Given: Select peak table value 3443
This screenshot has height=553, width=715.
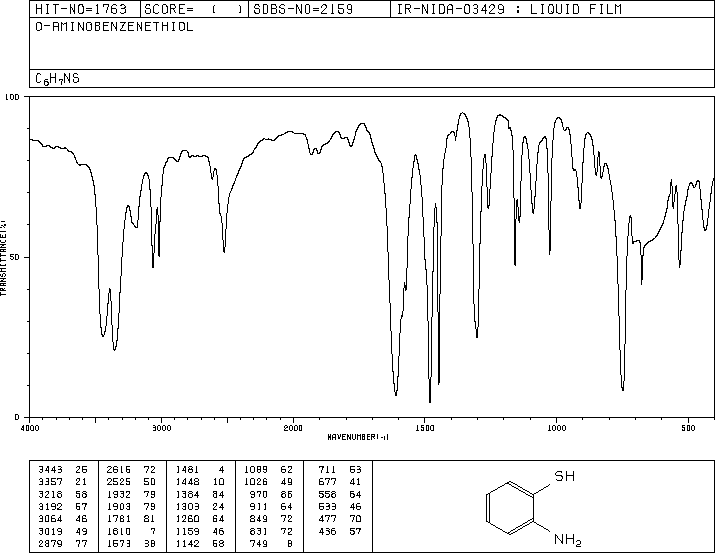Looking at the screenshot, I should [50, 470].
